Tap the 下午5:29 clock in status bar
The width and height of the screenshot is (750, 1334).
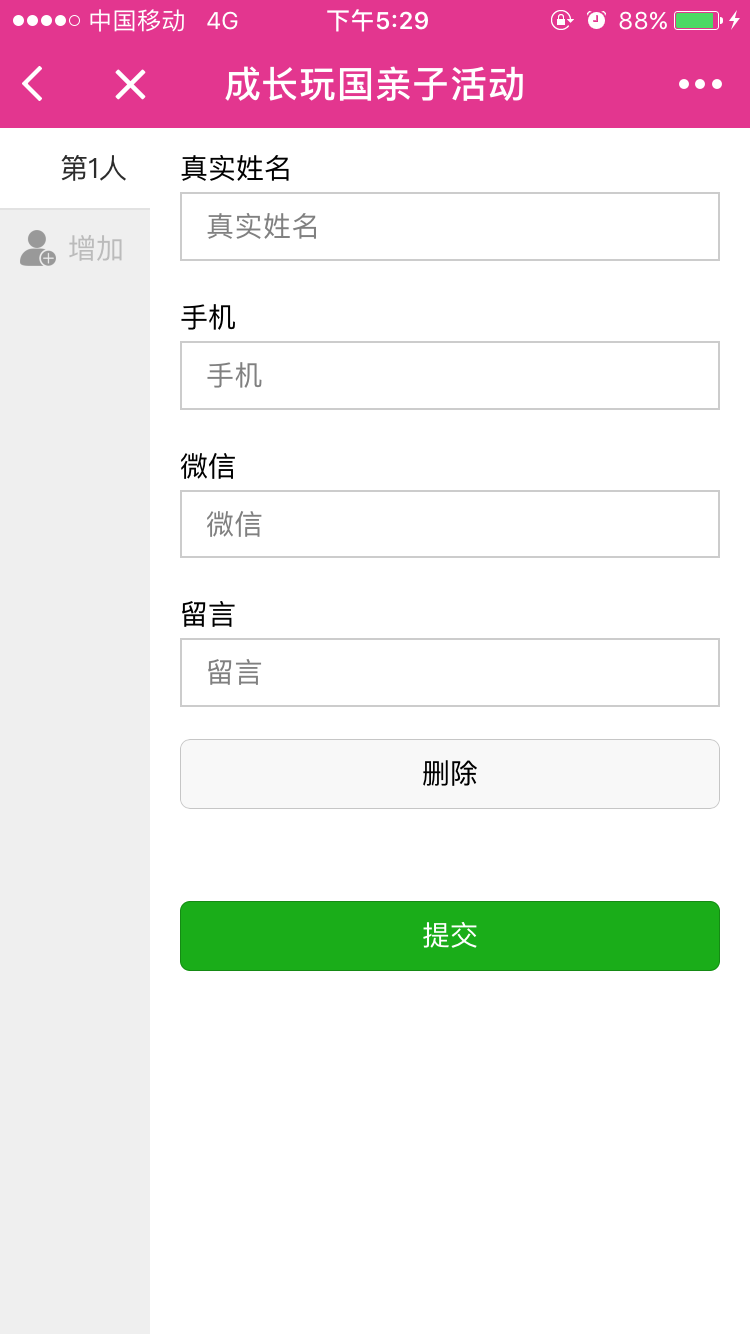coord(378,20)
